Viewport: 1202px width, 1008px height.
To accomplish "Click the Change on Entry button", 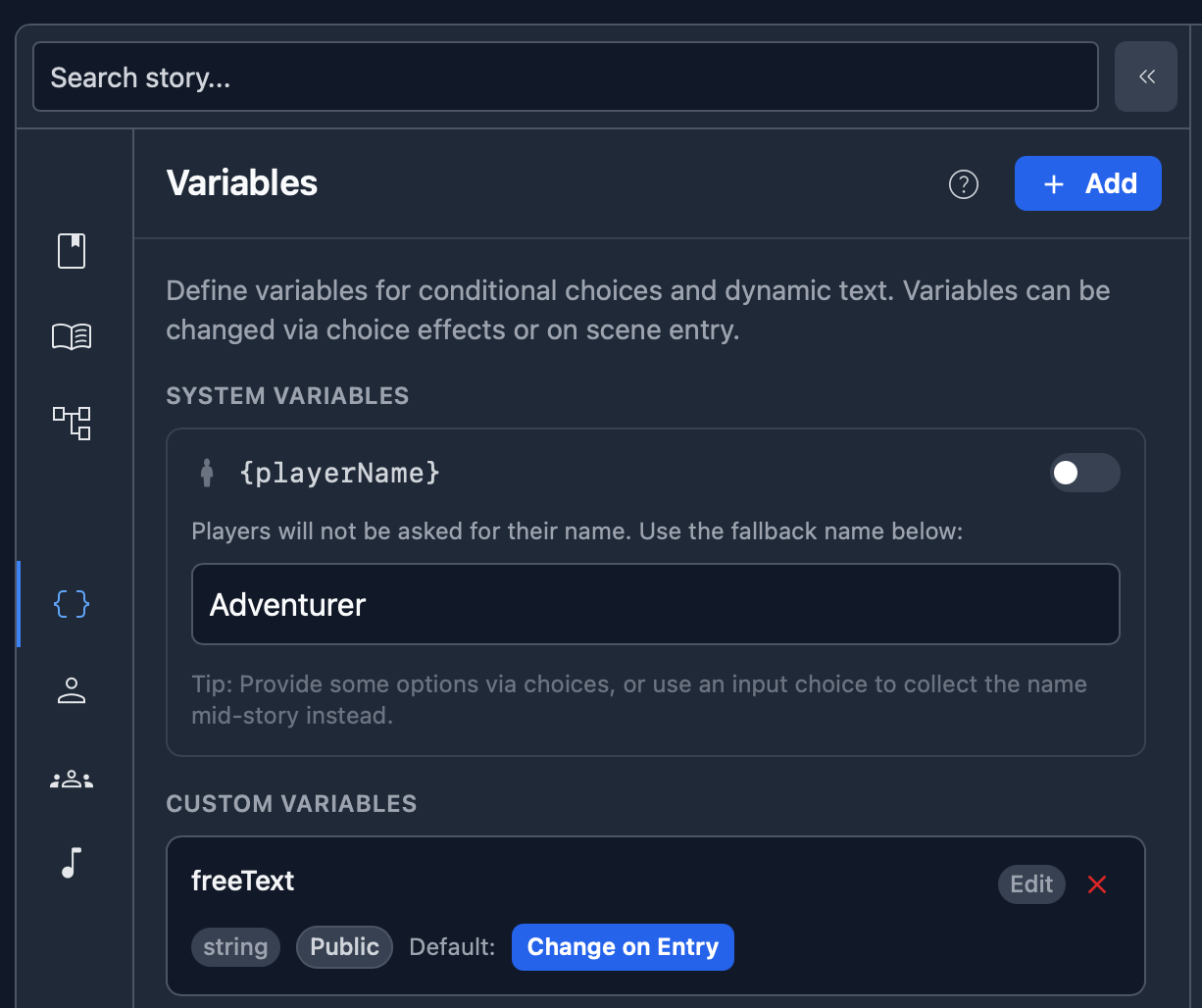I will click(623, 947).
